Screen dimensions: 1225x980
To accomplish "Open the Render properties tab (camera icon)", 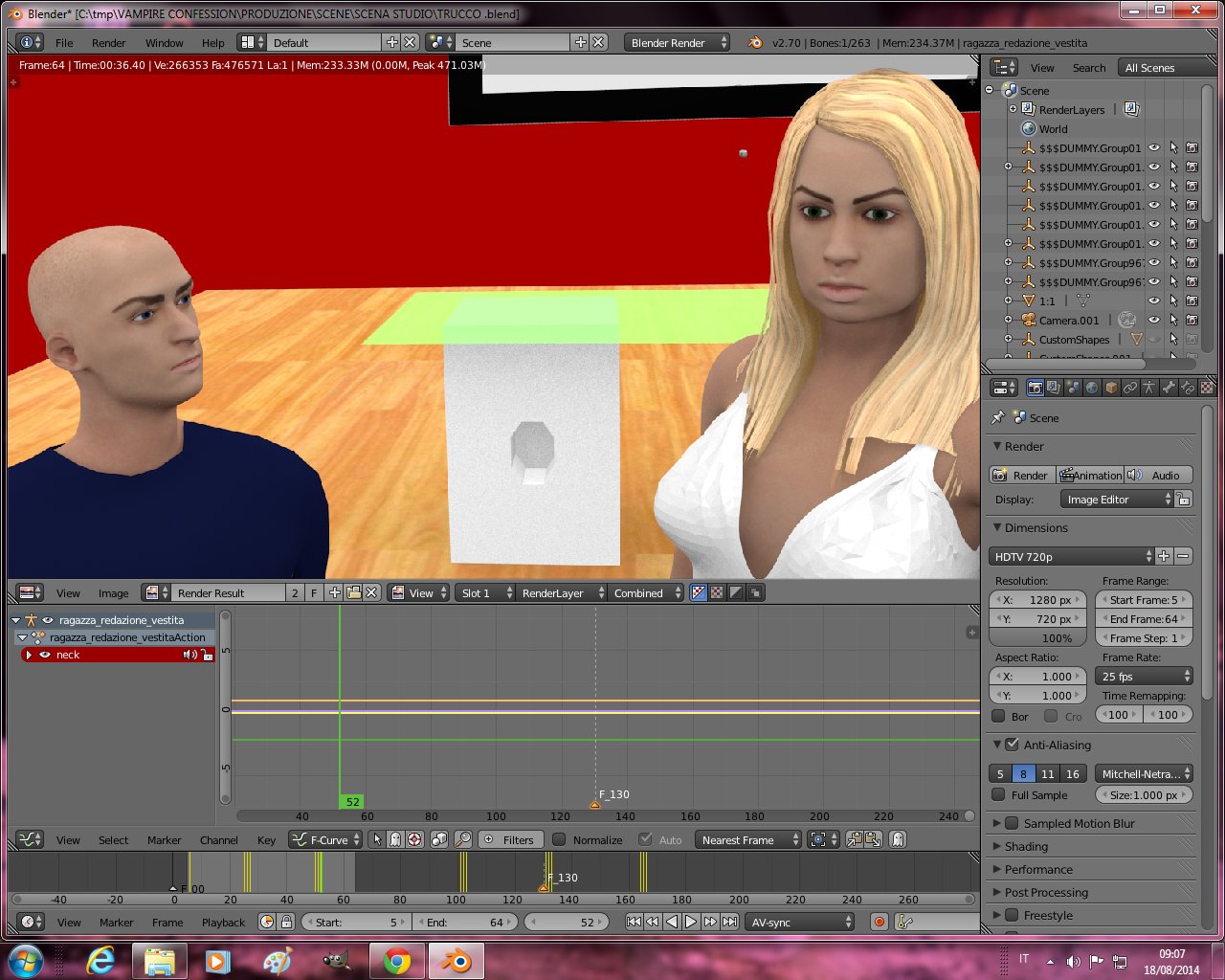I will click(1035, 388).
